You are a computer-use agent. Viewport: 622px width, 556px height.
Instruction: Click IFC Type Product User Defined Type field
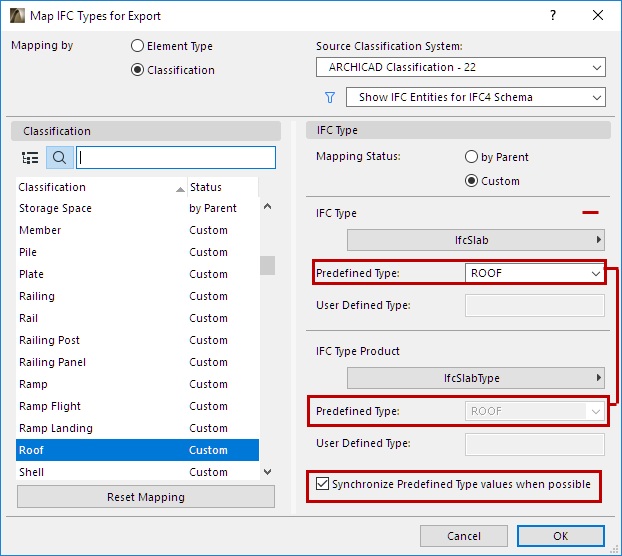pyautogui.click(x=535, y=444)
